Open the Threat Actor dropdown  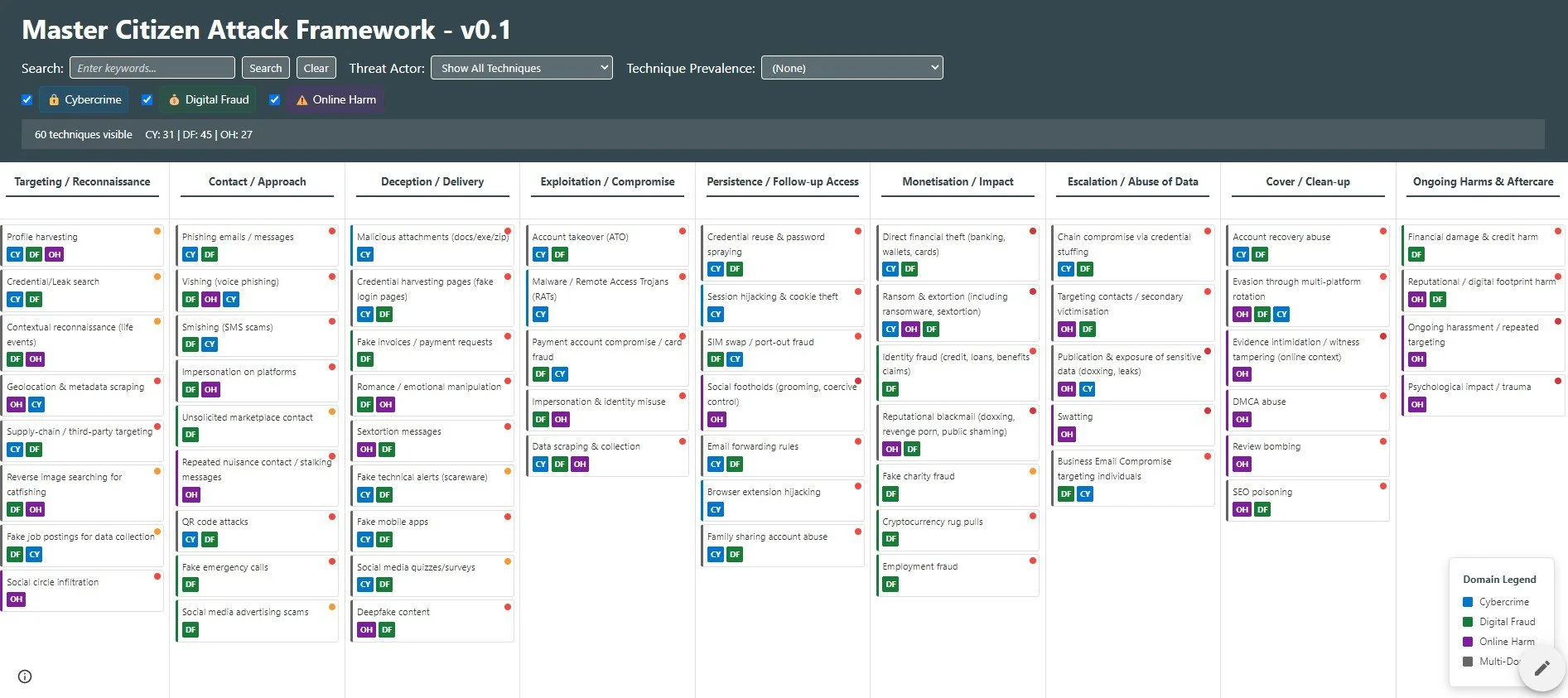522,68
